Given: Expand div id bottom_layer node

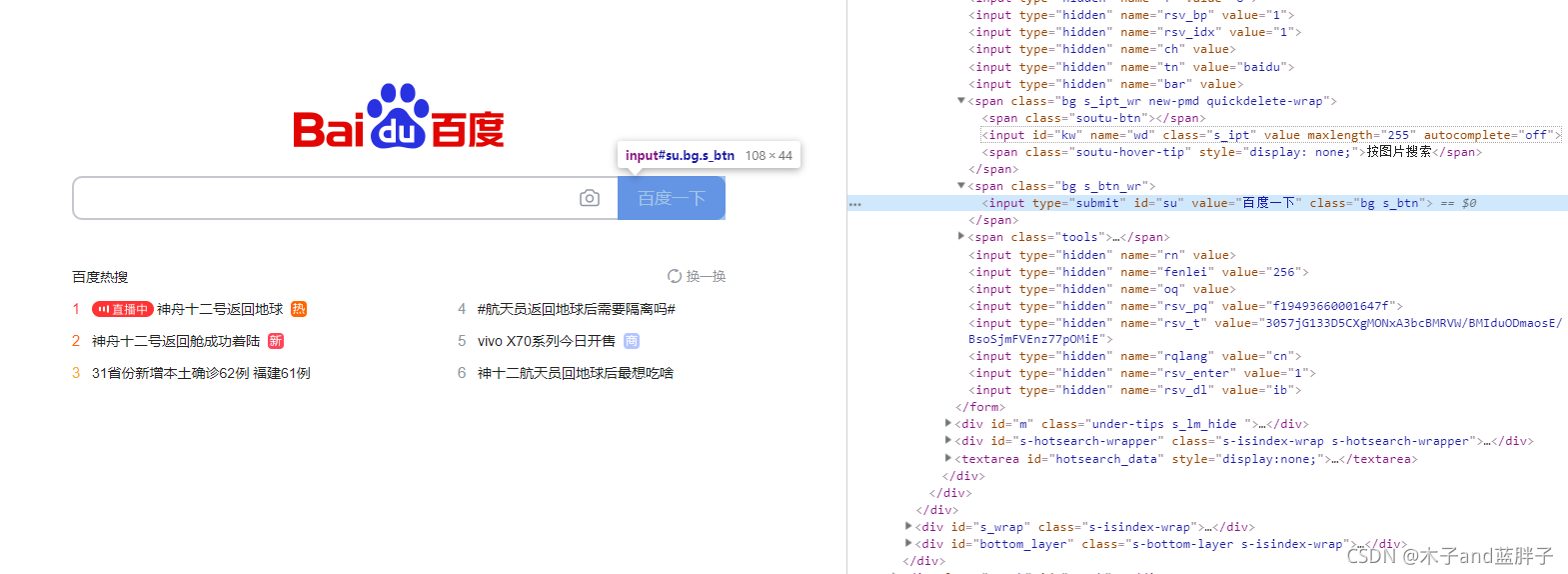Looking at the screenshot, I should pos(908,542).
